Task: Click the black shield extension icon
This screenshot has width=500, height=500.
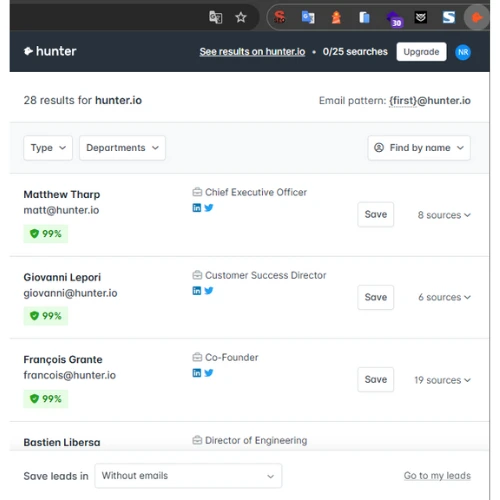Action: click(421, 17)
